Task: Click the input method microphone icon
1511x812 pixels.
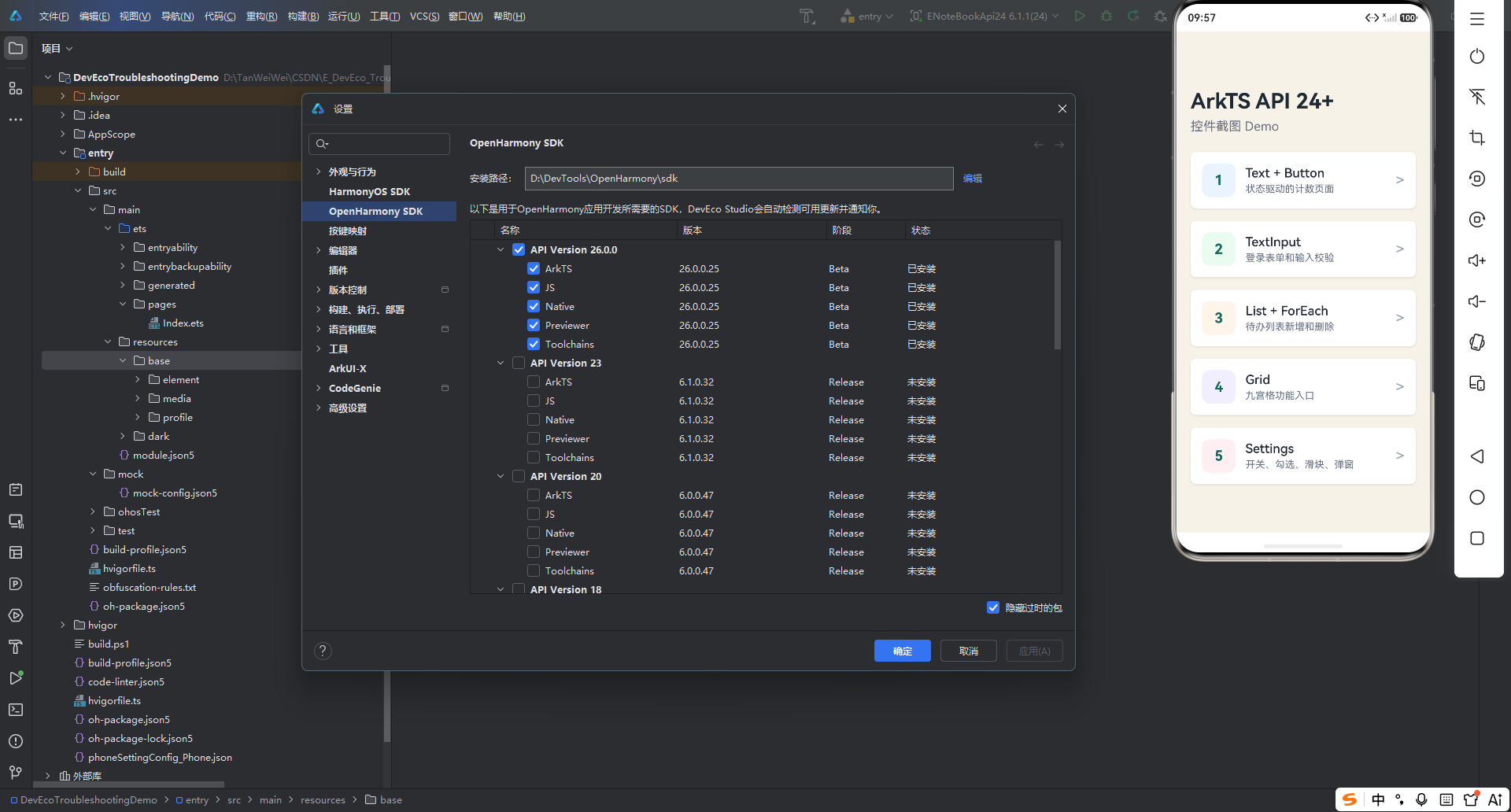Action: [x=1421, y=799]
